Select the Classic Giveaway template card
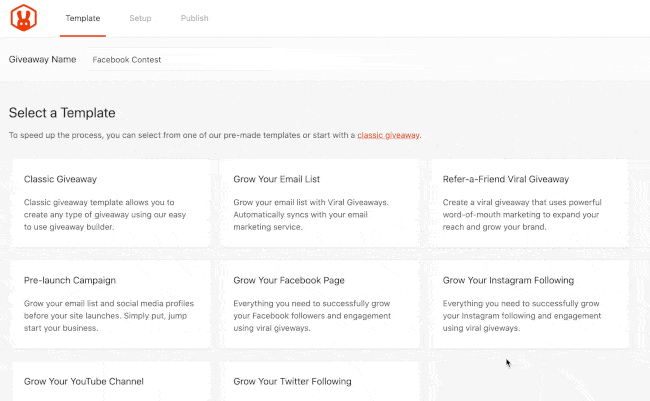Screen dimensions: 650x401 click(x=111, y=203)
